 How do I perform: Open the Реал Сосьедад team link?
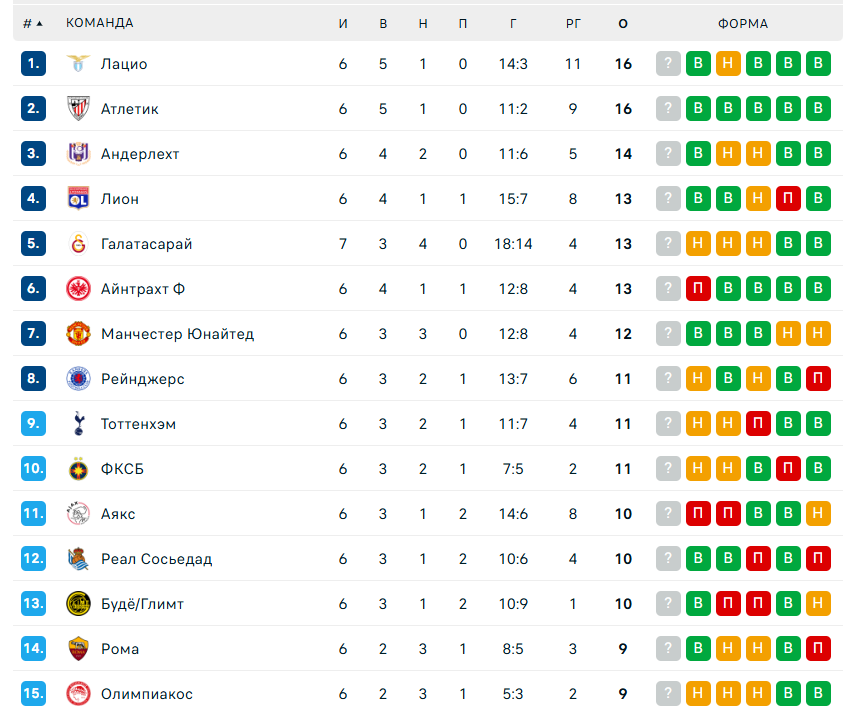click(156, 559)
